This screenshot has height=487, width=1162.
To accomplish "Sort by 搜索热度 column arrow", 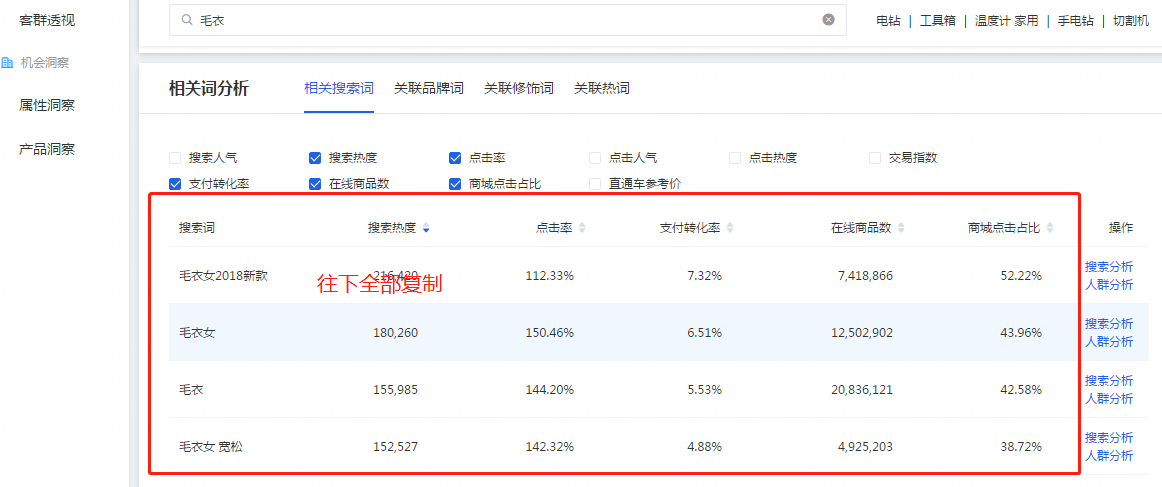I will (x=425, y=228).
